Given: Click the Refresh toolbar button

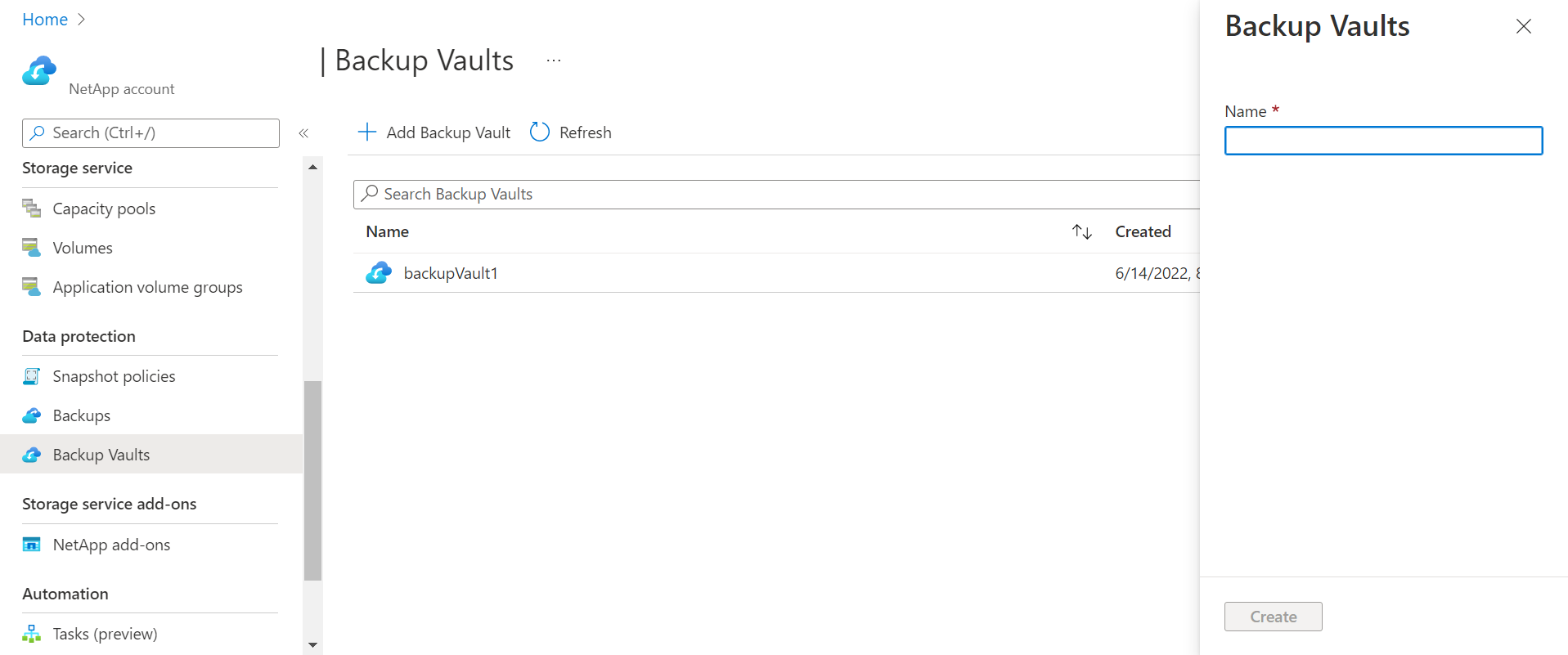Looking at the screenshot, I should click(571, 132).
